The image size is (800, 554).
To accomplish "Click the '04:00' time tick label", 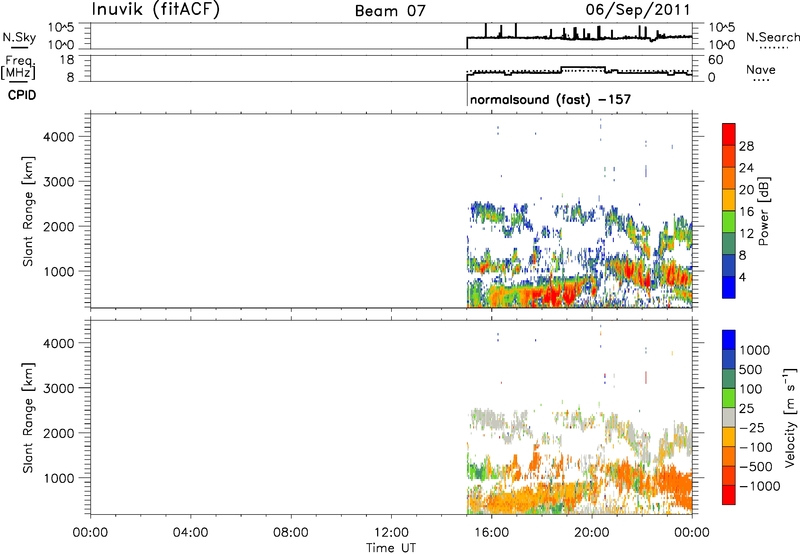I will coord(190,533).
